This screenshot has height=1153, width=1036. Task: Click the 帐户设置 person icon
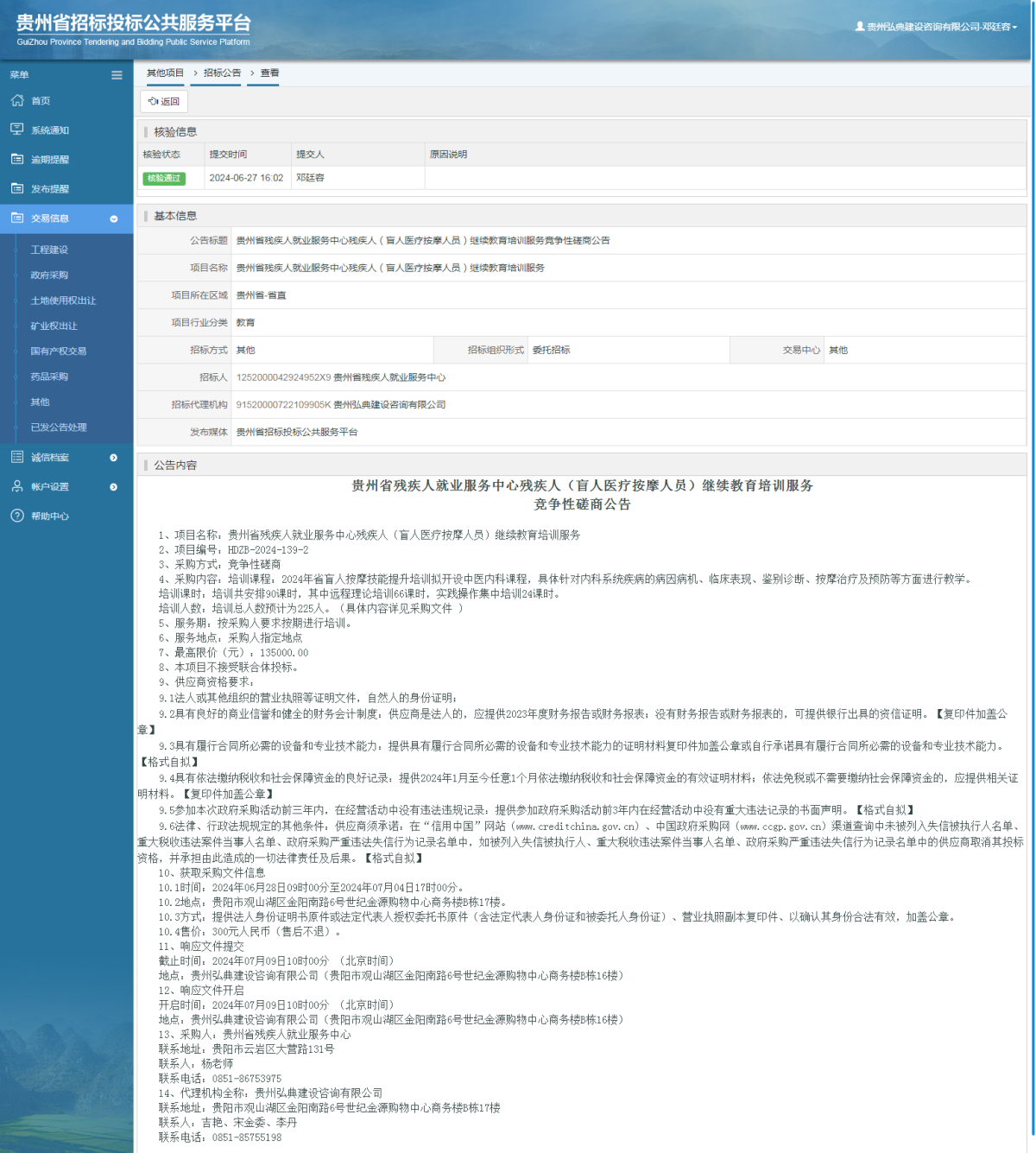[17, 486]
